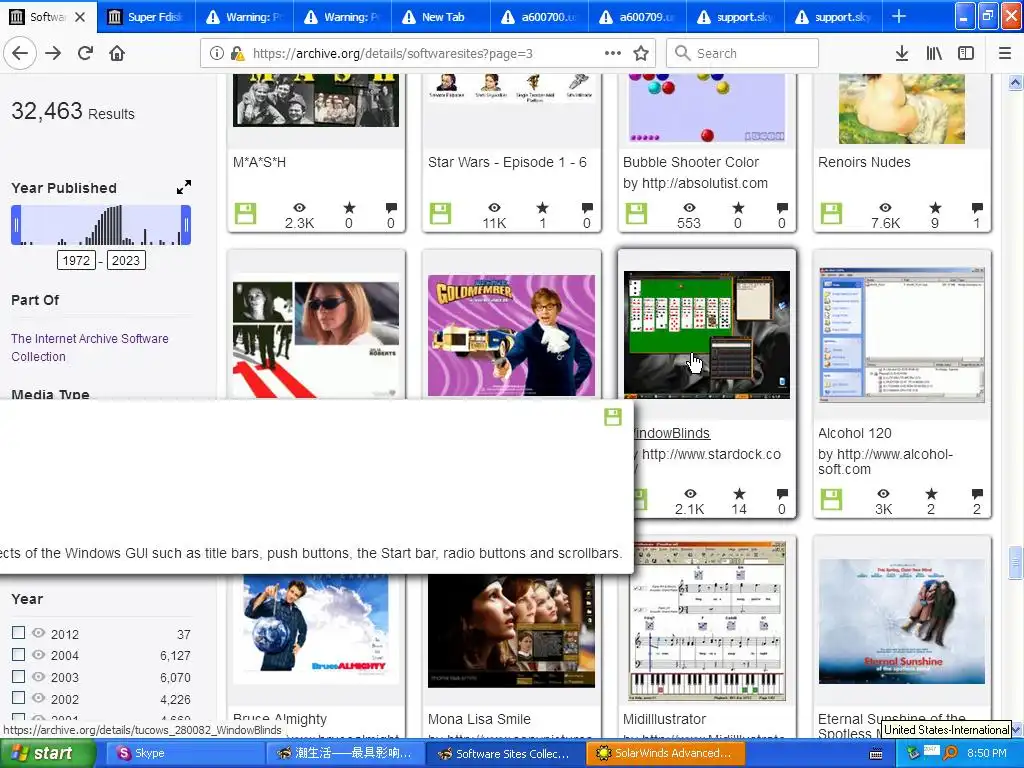Switch to the a600700 tab

539,17
